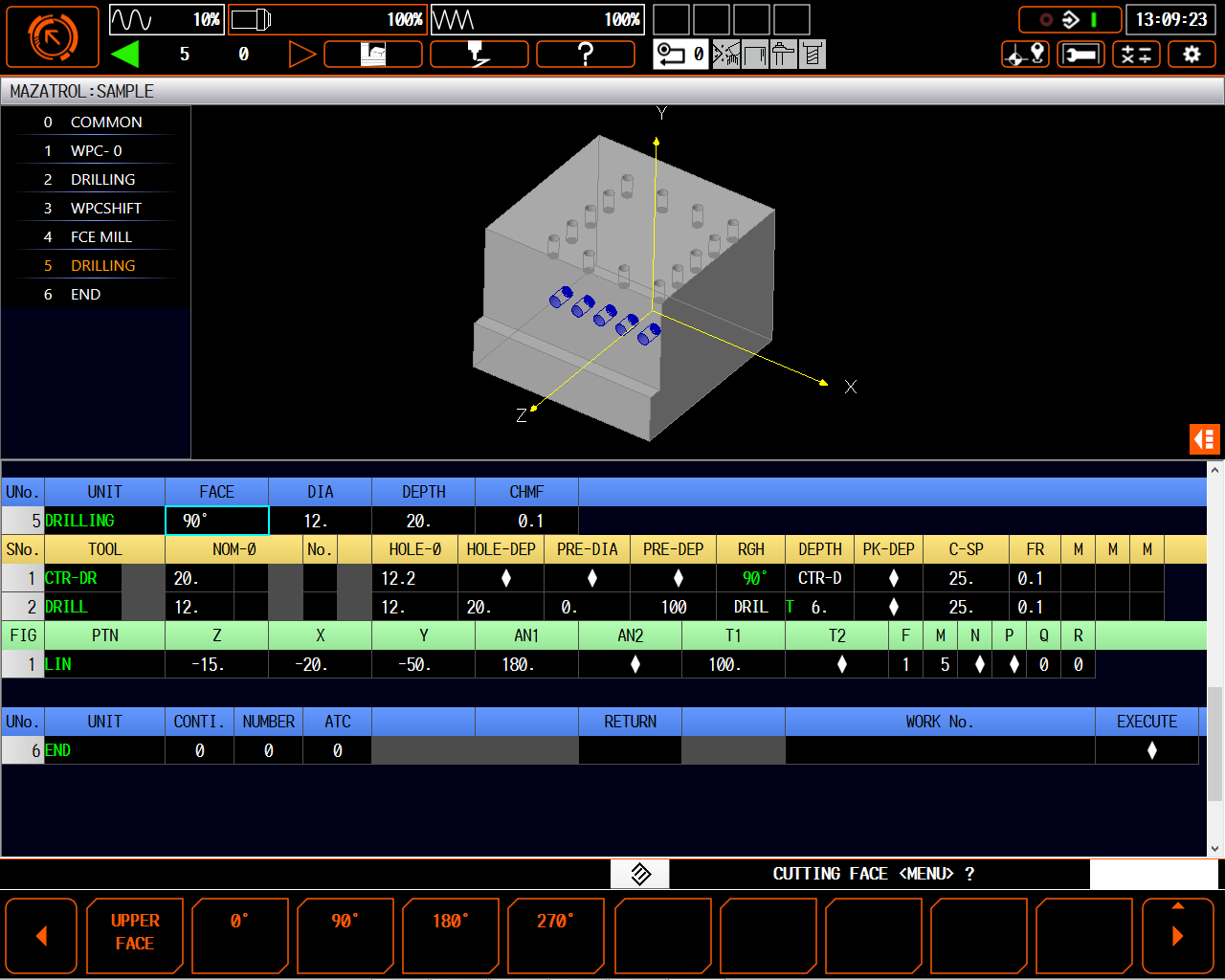This screenshot has width=1225, height=980.
Task: Open the settings gear icon
Action: 1192,55
